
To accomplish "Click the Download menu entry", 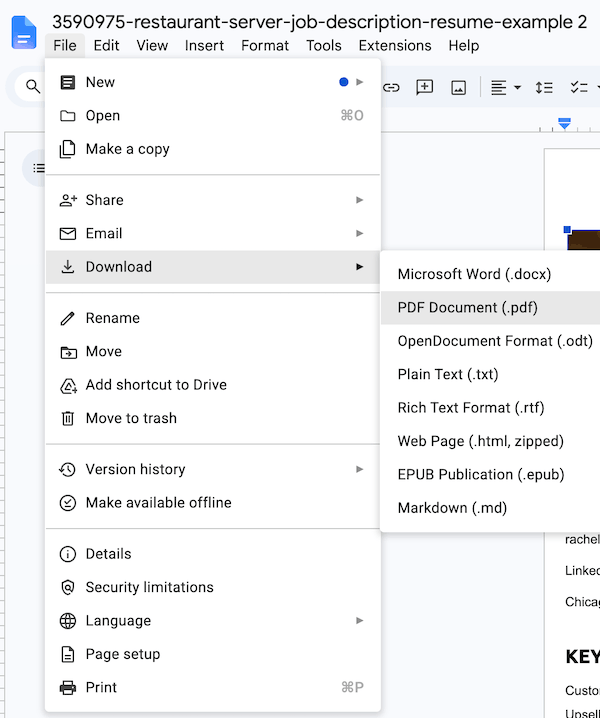I will tap(213, 267).
